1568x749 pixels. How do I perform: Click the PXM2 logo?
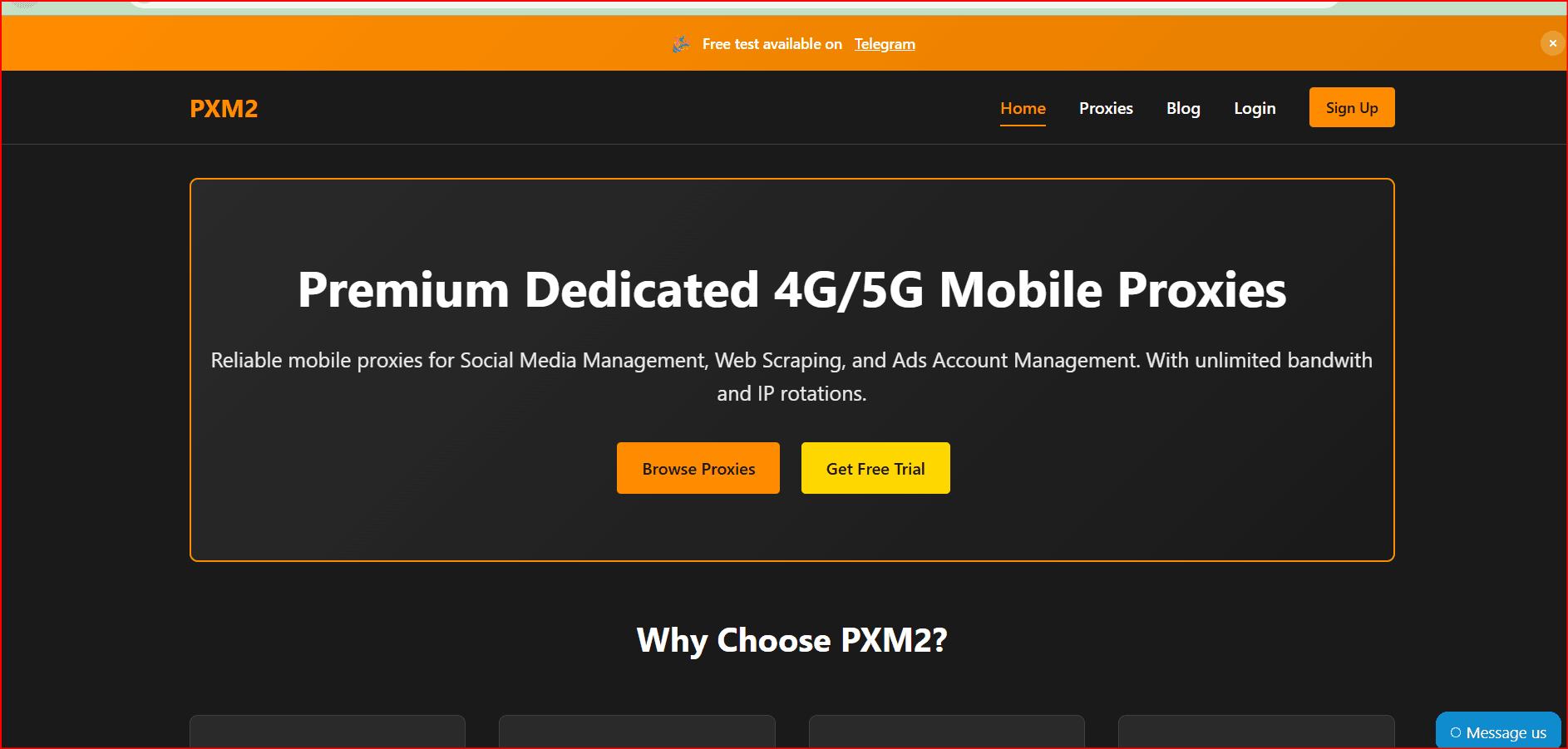(224, 109)
